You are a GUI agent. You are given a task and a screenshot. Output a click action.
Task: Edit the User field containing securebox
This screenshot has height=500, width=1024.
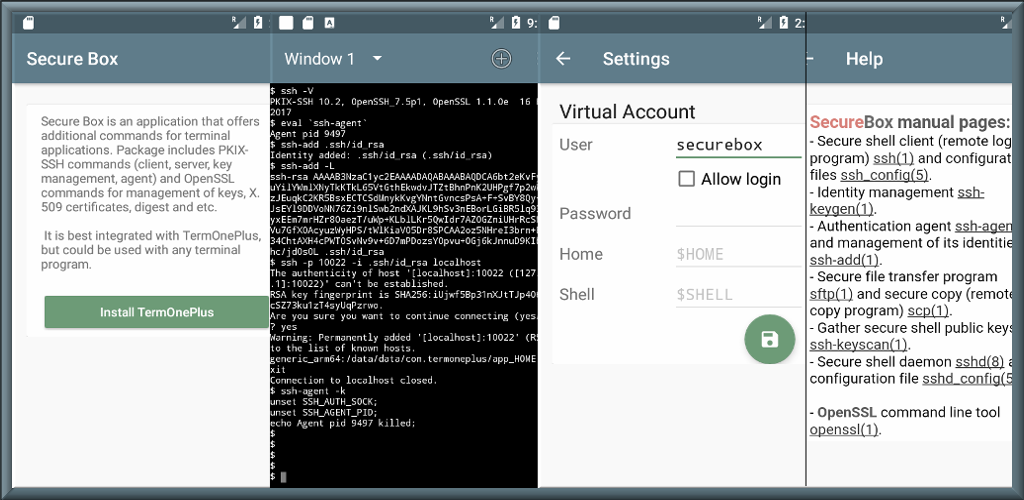coord(738,145)
